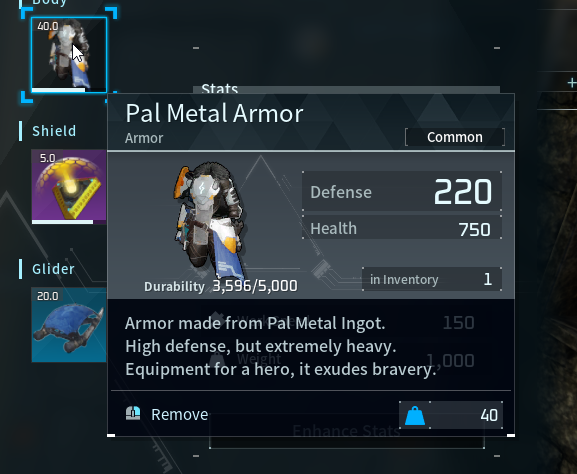Click the blue weight icon beside 40
This screenshot has width=577, height=474.
point(415,415)
